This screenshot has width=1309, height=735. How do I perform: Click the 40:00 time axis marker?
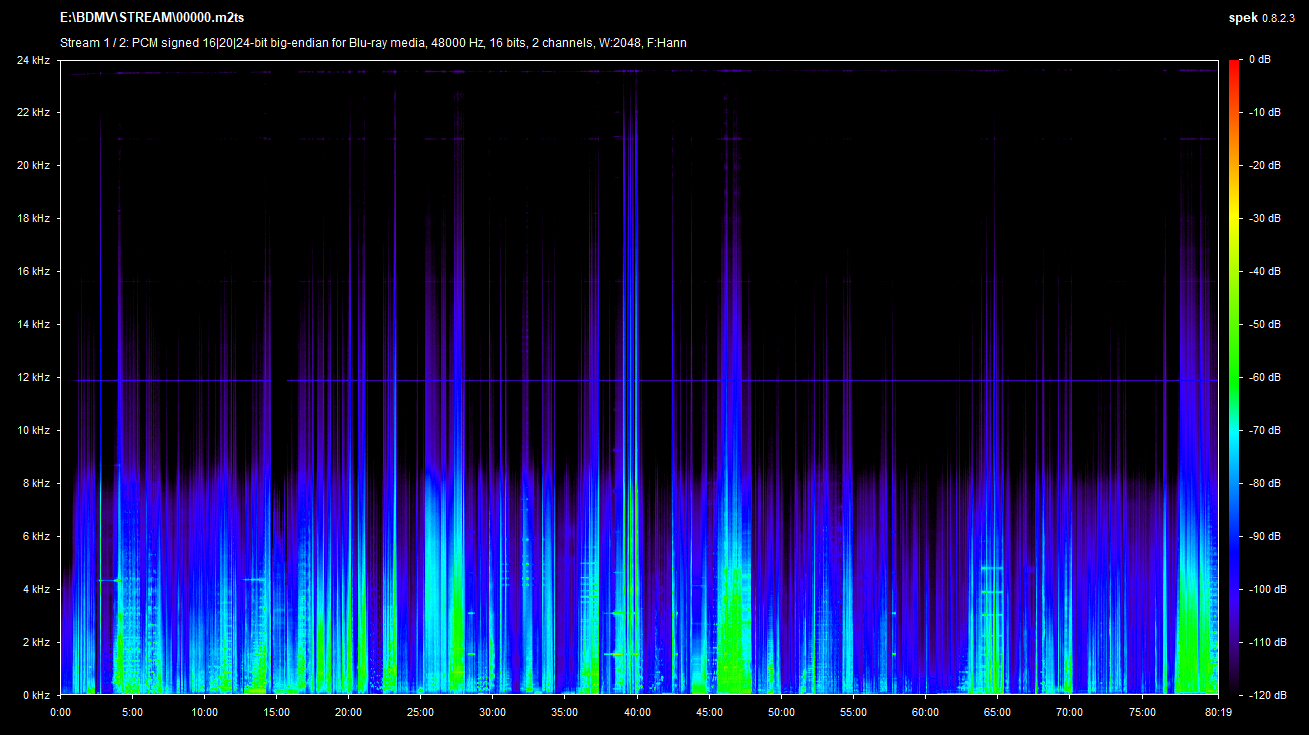click(637, 713)
